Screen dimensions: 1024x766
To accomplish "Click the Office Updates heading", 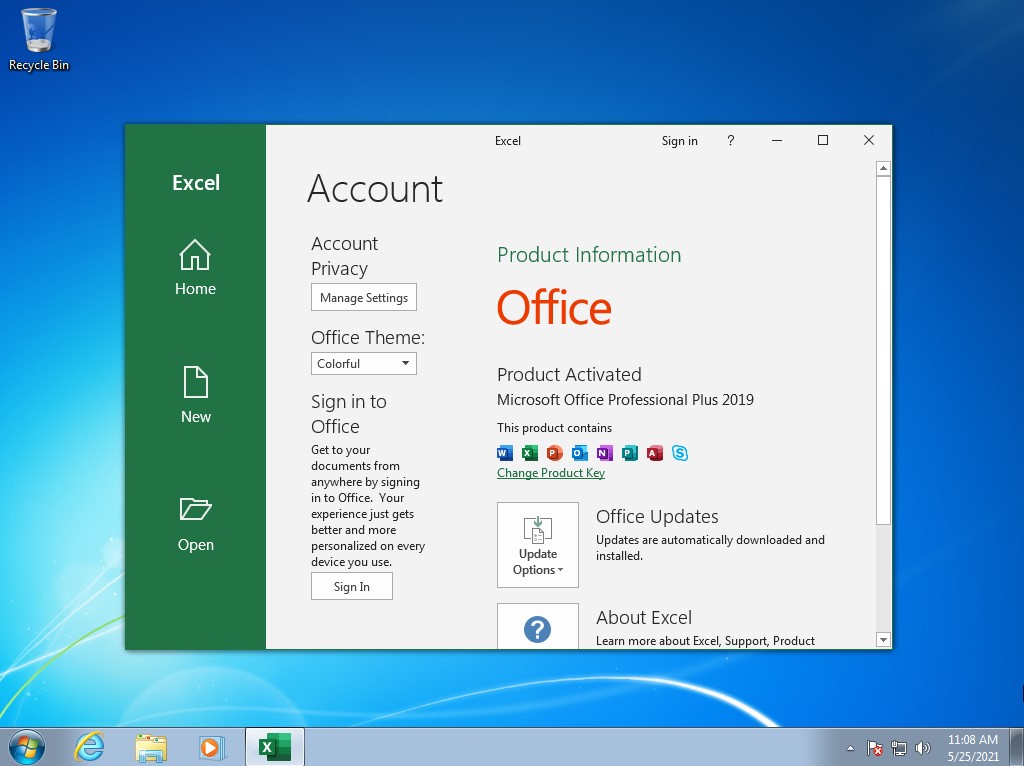I will click(x=657, y=517).
